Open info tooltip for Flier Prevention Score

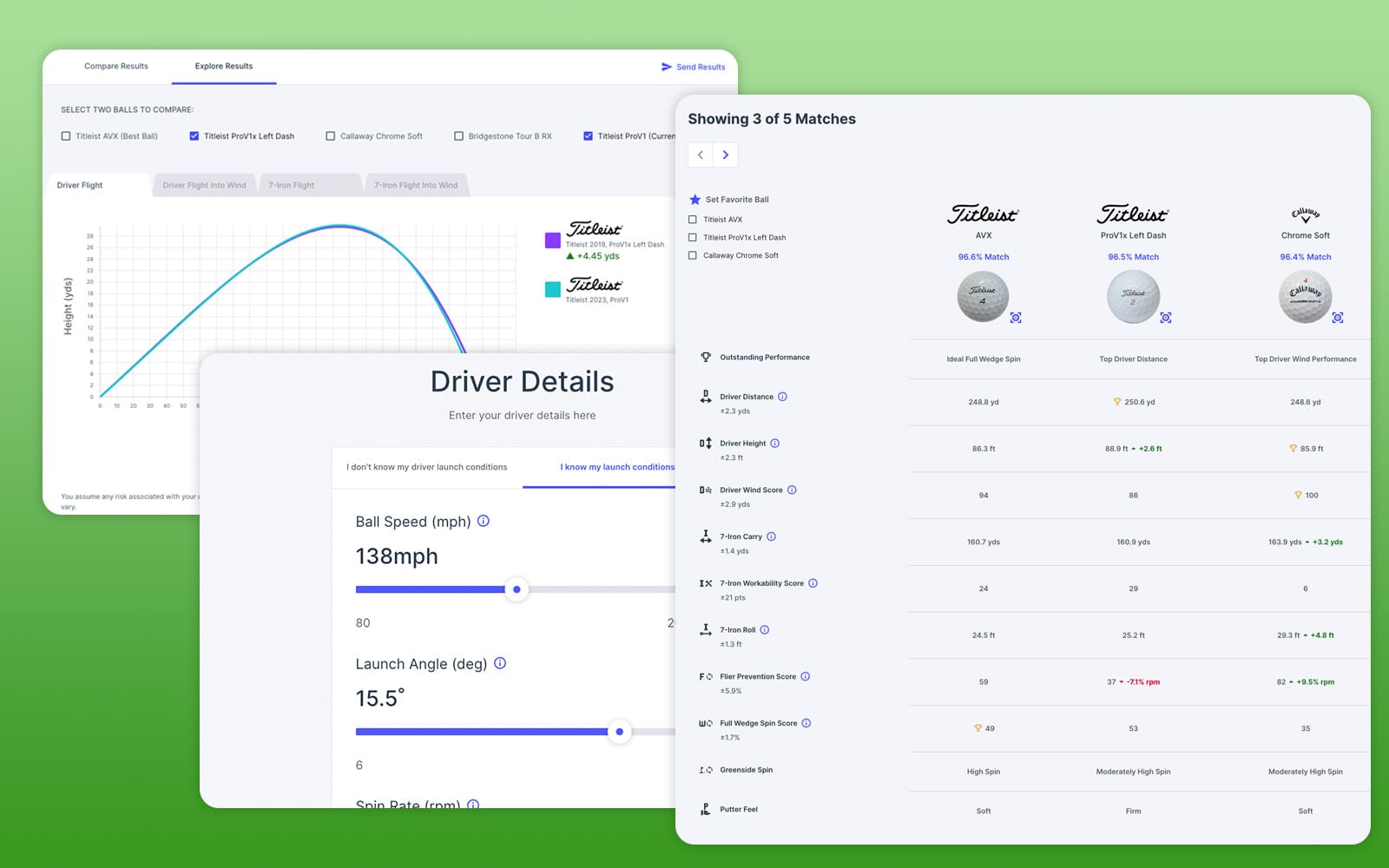[x=806, y=676]
